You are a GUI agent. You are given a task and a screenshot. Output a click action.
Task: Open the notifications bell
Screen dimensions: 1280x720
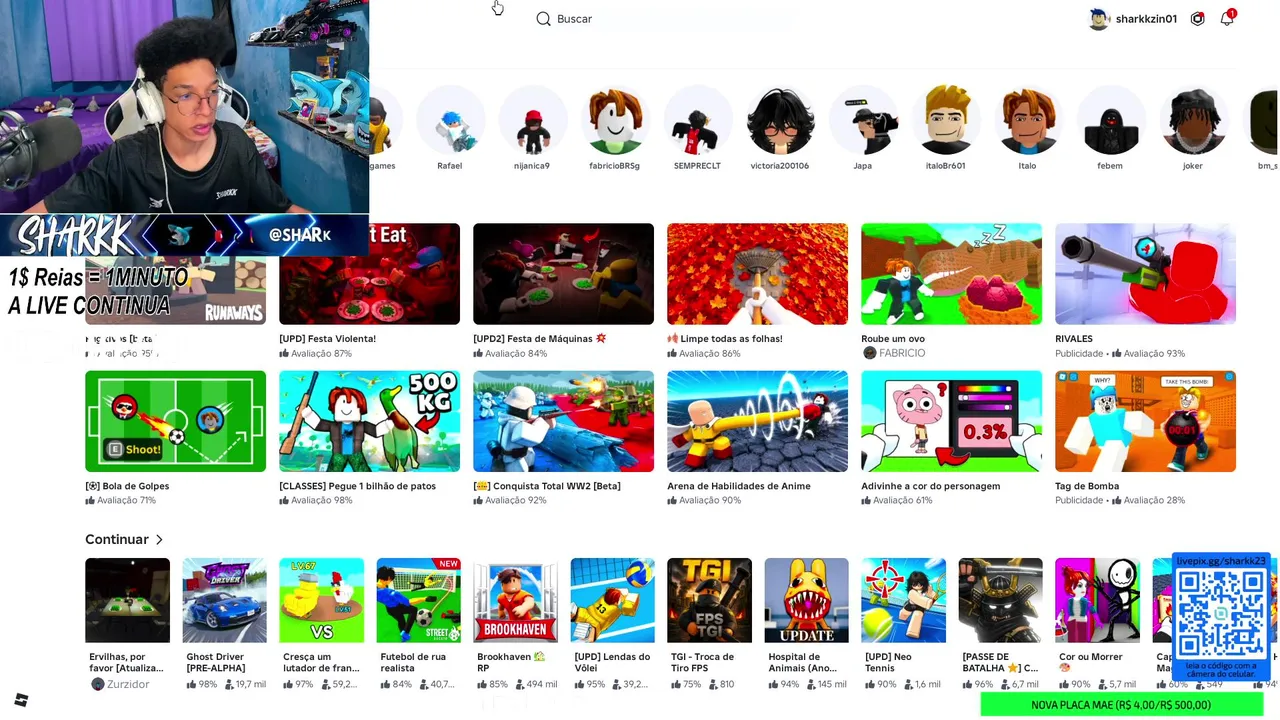1227,19
